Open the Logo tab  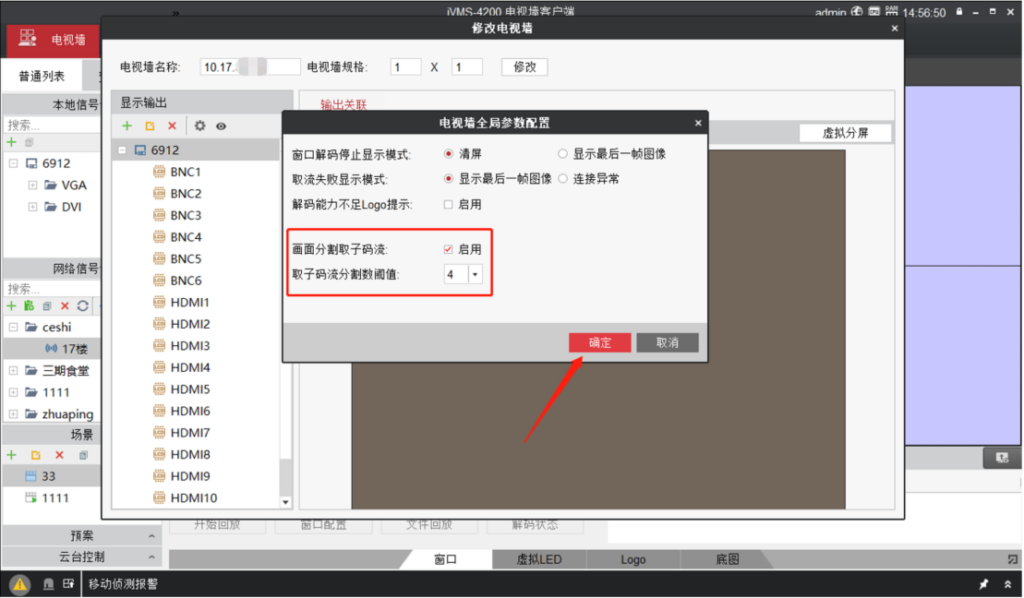(633, 560)
